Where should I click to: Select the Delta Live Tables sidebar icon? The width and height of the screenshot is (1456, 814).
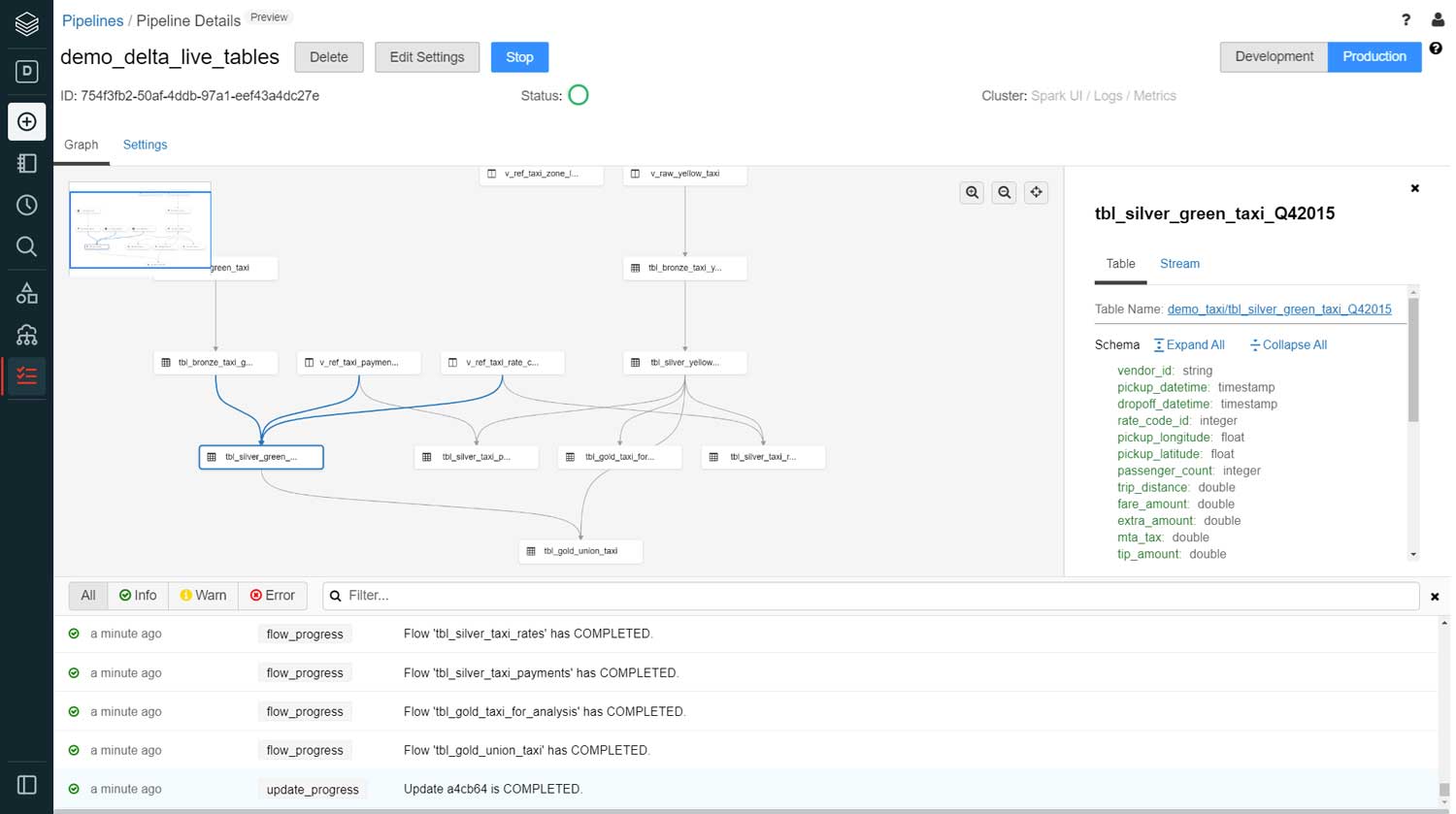(26, 376)
